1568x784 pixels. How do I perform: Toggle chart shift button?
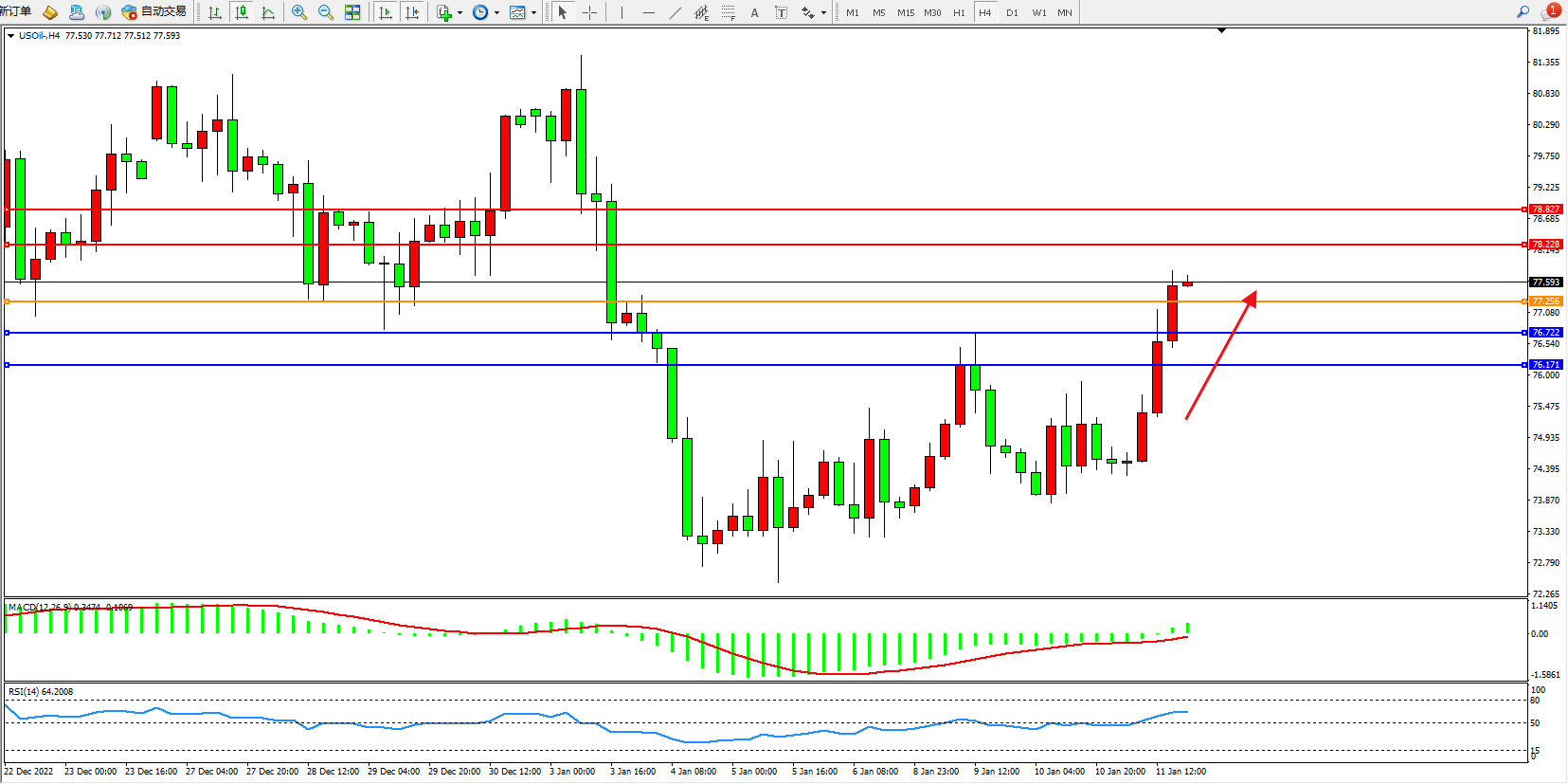pos(412,12)
